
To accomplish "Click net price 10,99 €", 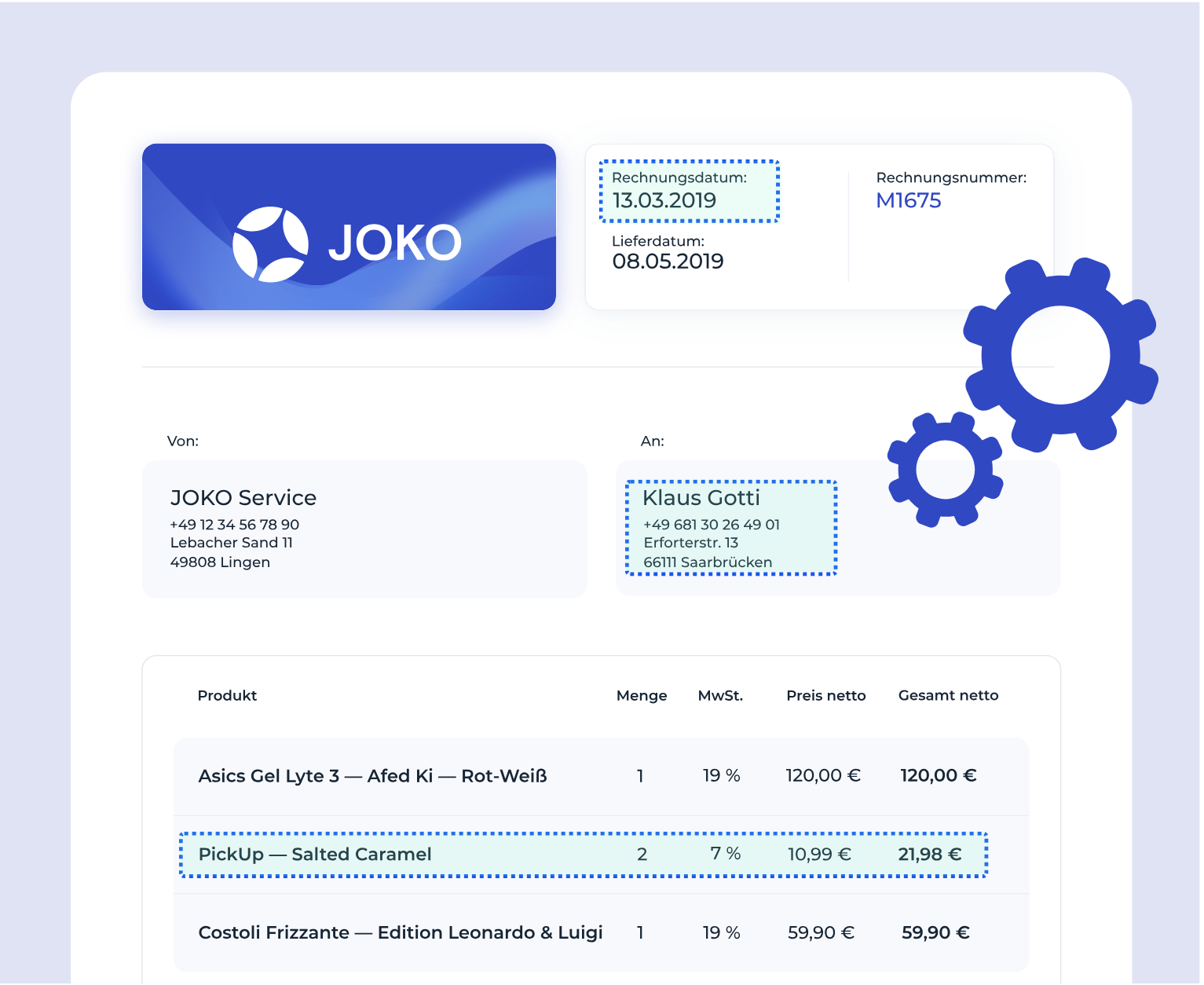I will tap(819, 855).
